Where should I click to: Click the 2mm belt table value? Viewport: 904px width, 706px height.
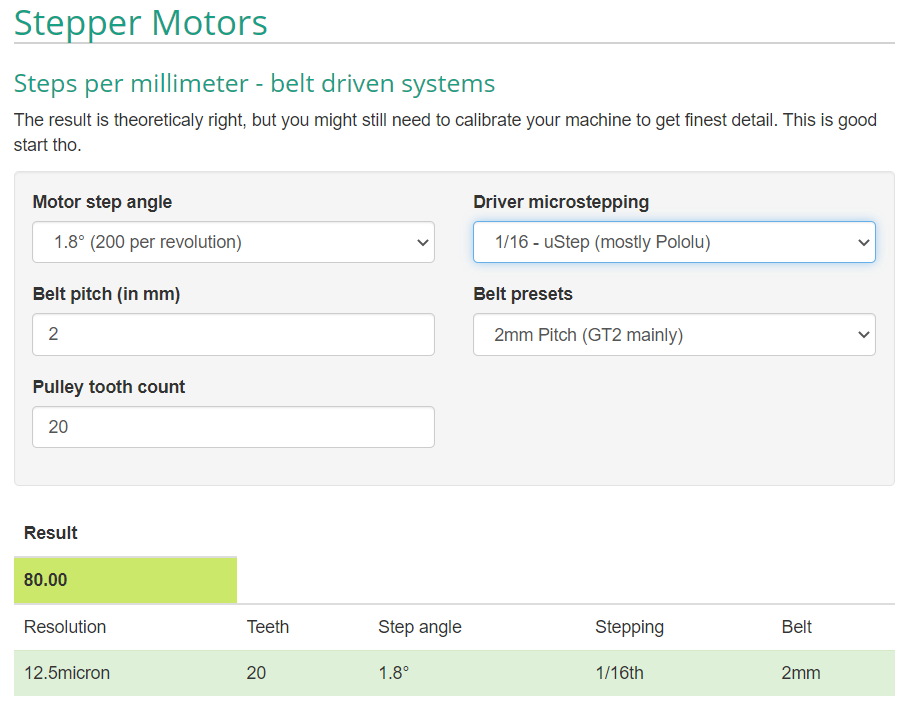[x=800, y=673]
